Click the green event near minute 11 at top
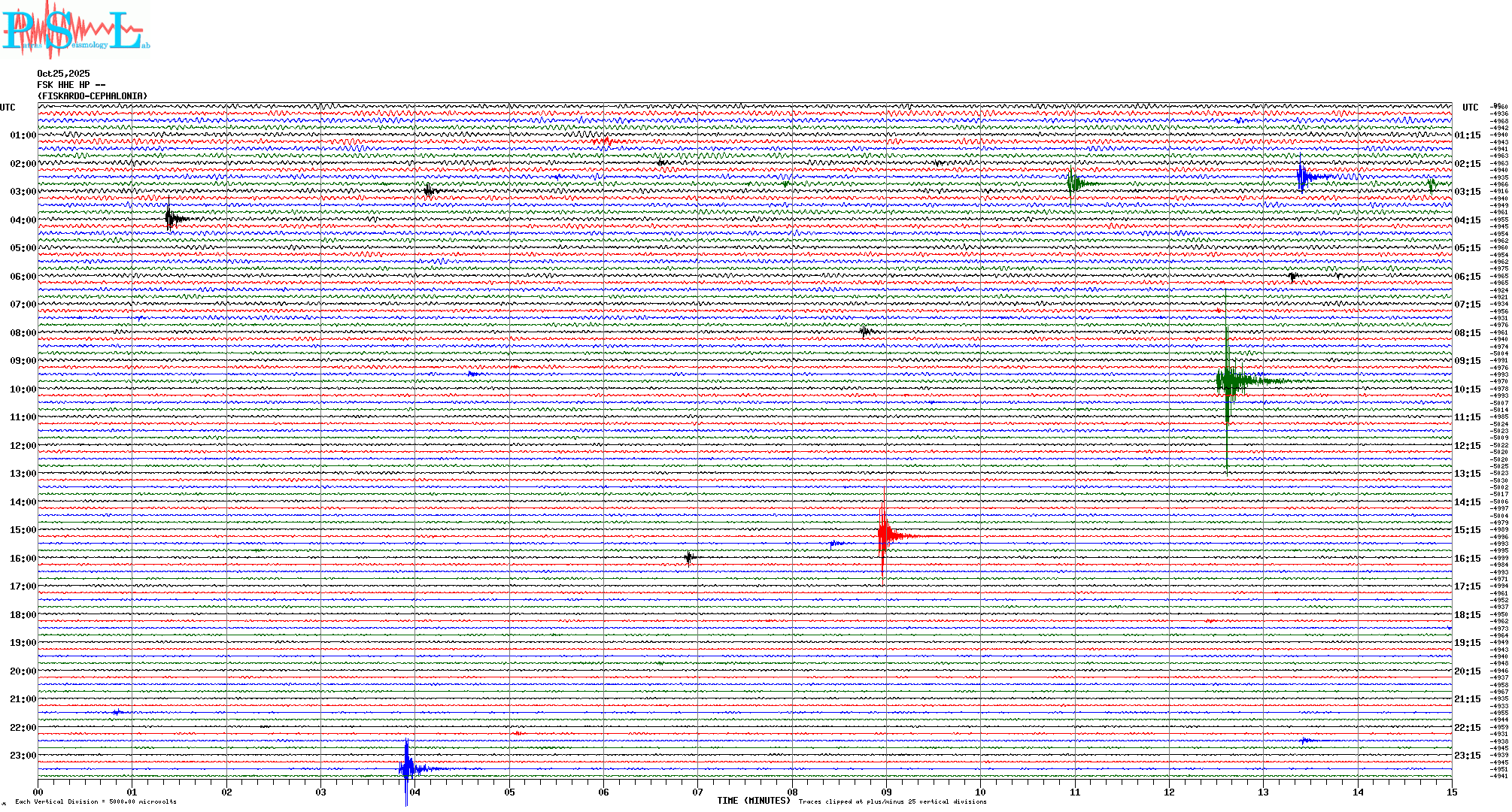The image size is (1512, 812). (x=1072, y=183)
